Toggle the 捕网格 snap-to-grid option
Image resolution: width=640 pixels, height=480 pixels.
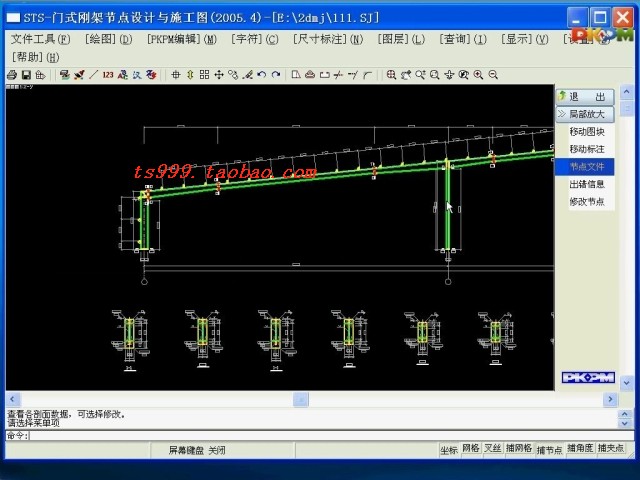(519, 448)
